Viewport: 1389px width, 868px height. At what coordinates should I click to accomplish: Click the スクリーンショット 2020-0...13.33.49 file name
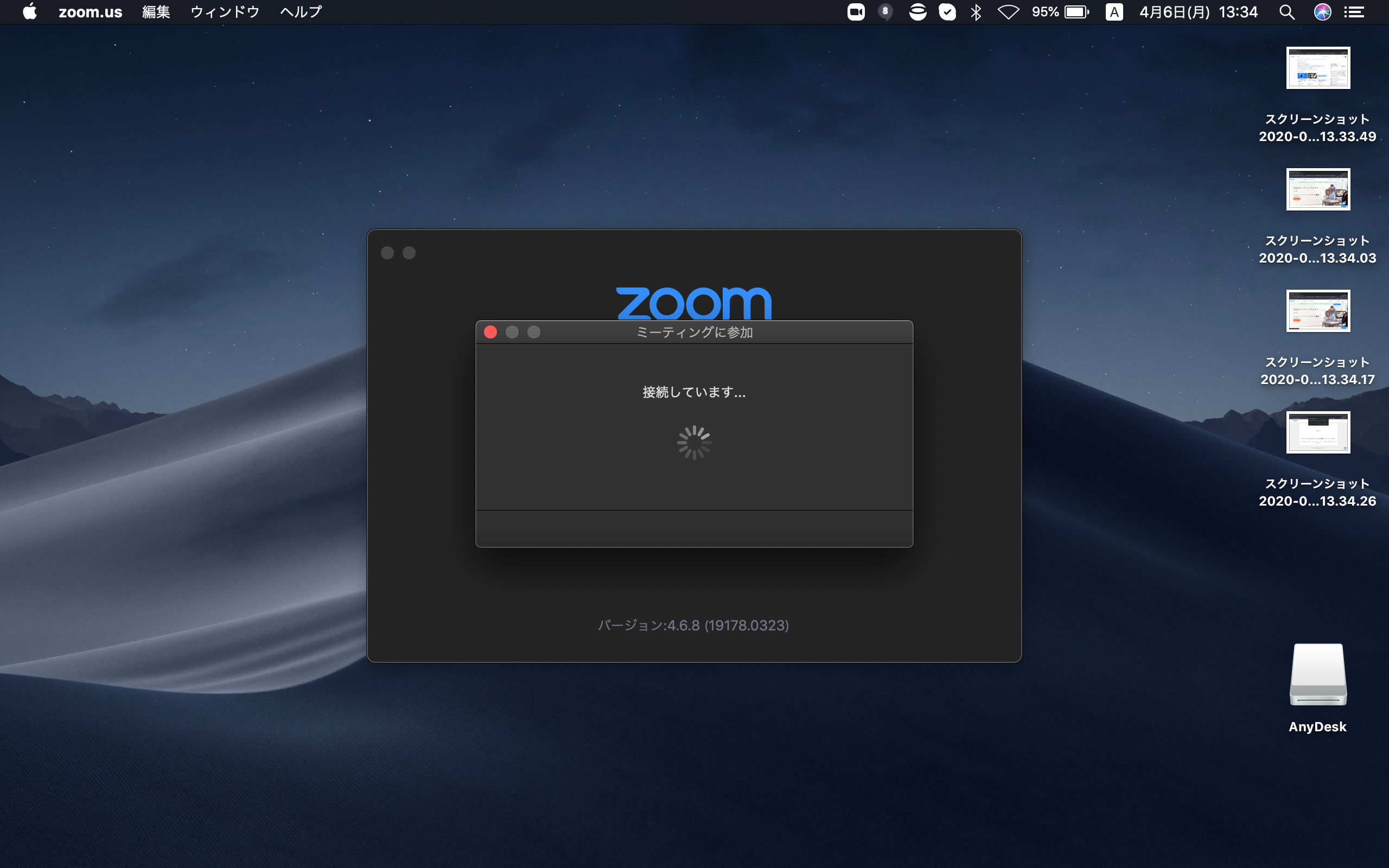pyautogui.click(x=1317, y=127)
